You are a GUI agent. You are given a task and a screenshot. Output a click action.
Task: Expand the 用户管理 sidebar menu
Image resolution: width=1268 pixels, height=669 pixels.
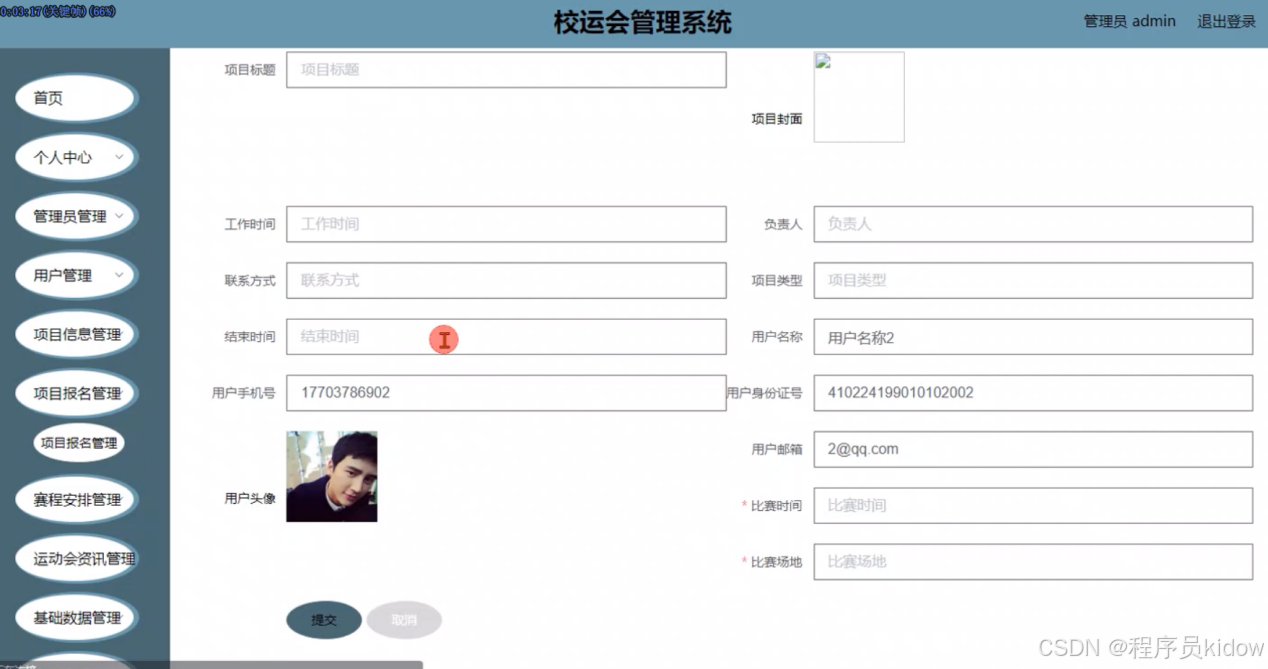point(75,275)
